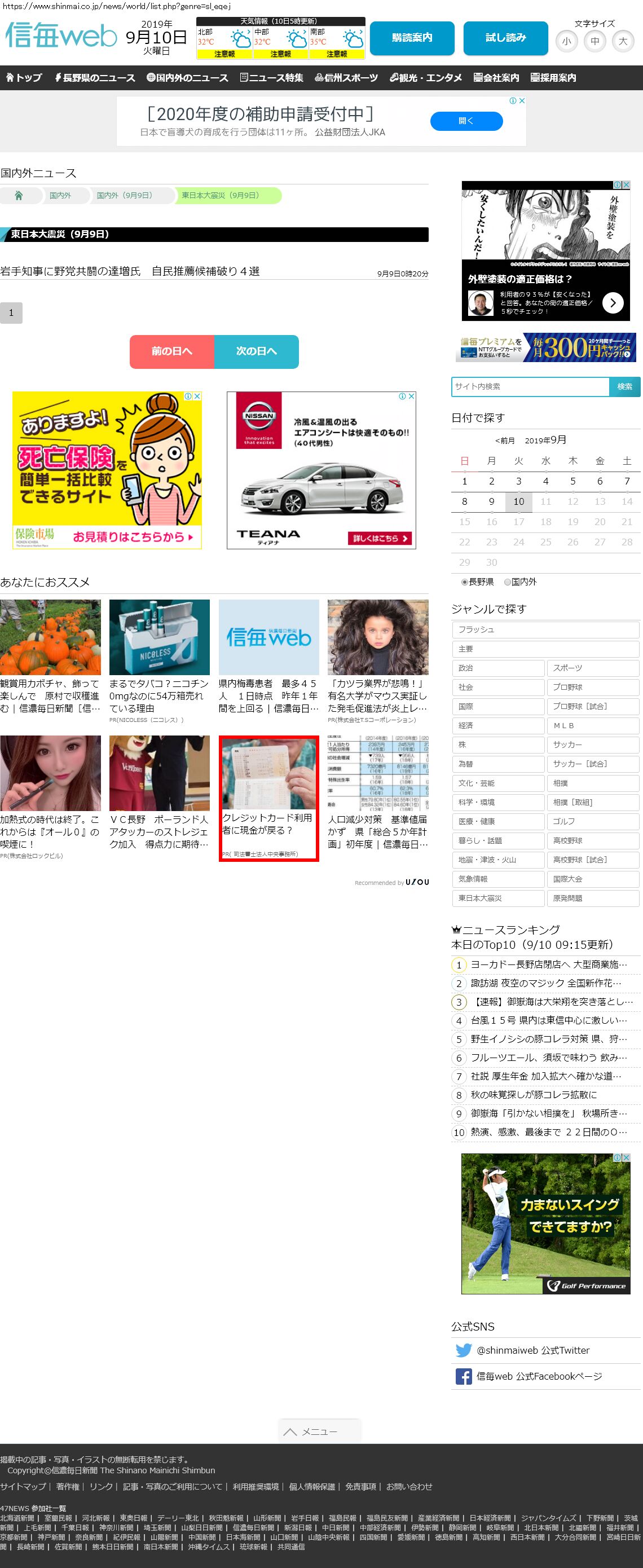Click 開く on the banner ad
This screenshot has width=643, height=1568.
click(x=466, y=121)
